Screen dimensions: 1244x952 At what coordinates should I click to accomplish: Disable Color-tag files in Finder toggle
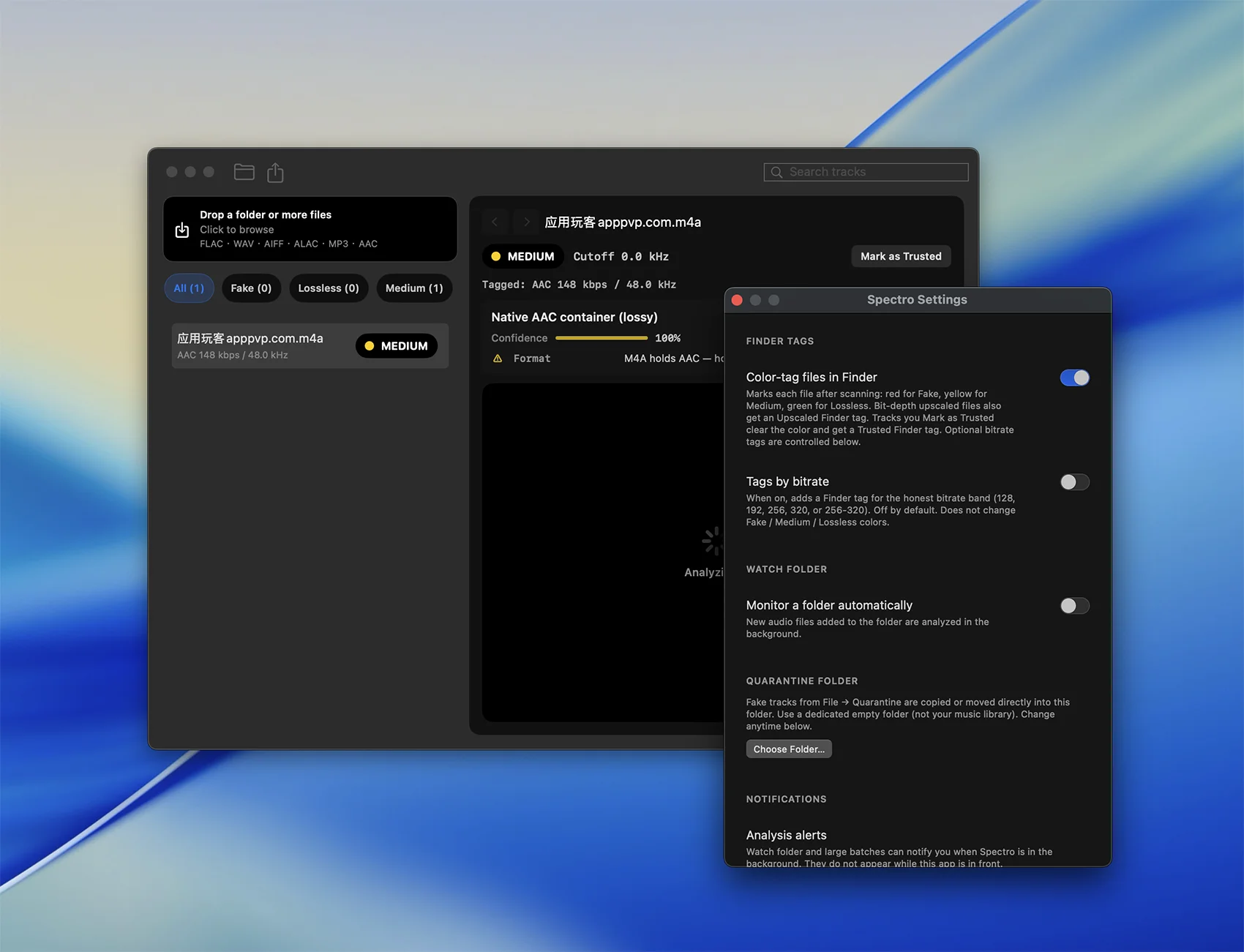[1074, 378]
